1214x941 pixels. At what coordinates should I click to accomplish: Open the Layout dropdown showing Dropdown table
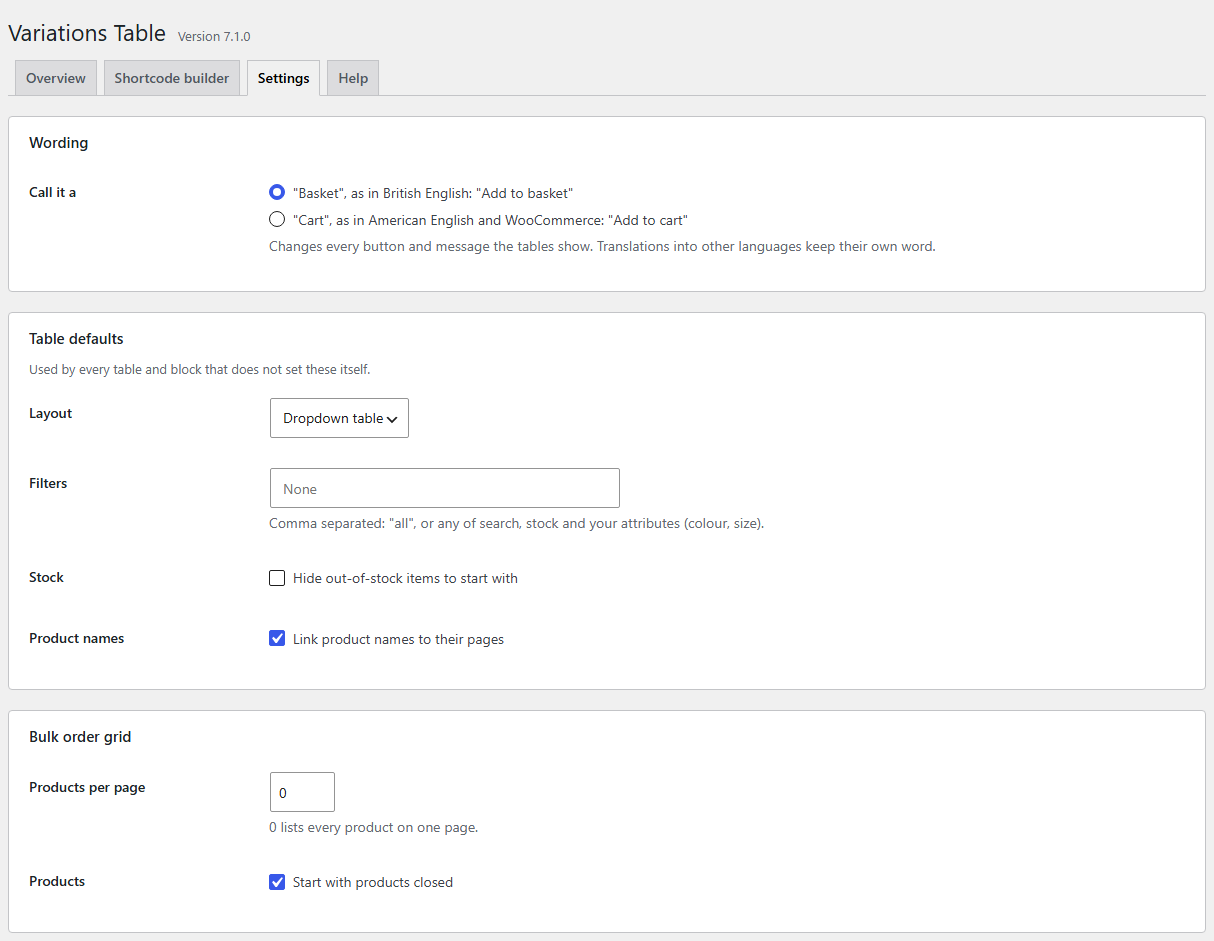pos(339,418)
